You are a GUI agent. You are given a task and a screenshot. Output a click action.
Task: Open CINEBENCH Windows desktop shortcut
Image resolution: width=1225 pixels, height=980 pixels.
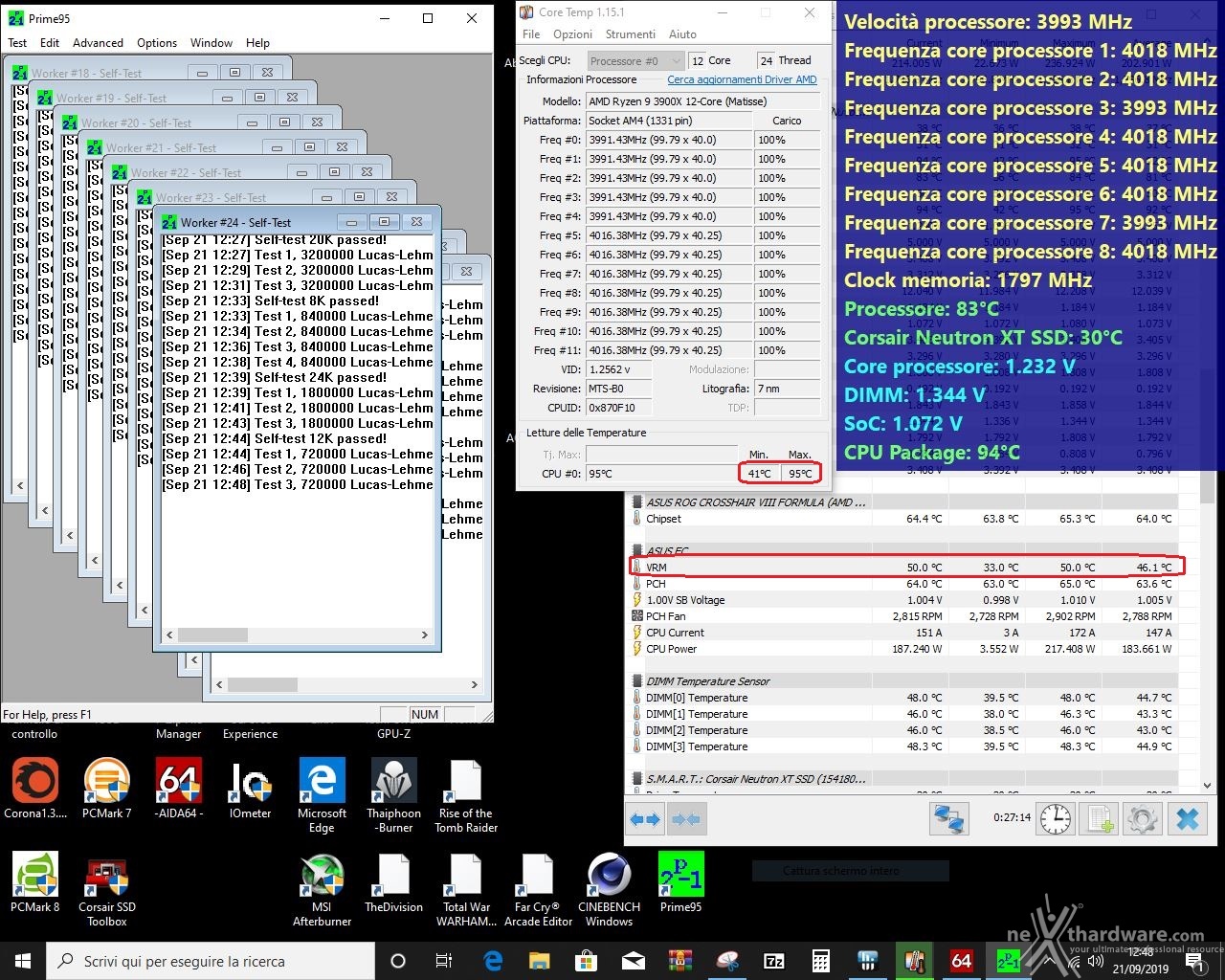pyautogui.click(x=609, y=890)
